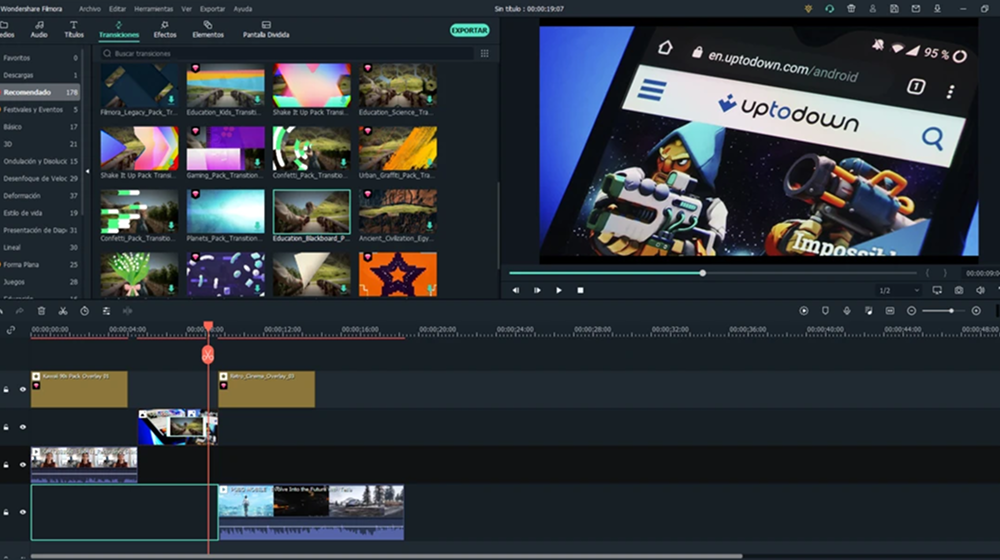Take a snapshot with camera icon
The image size is (1000, 560).
tap(959, 290)
